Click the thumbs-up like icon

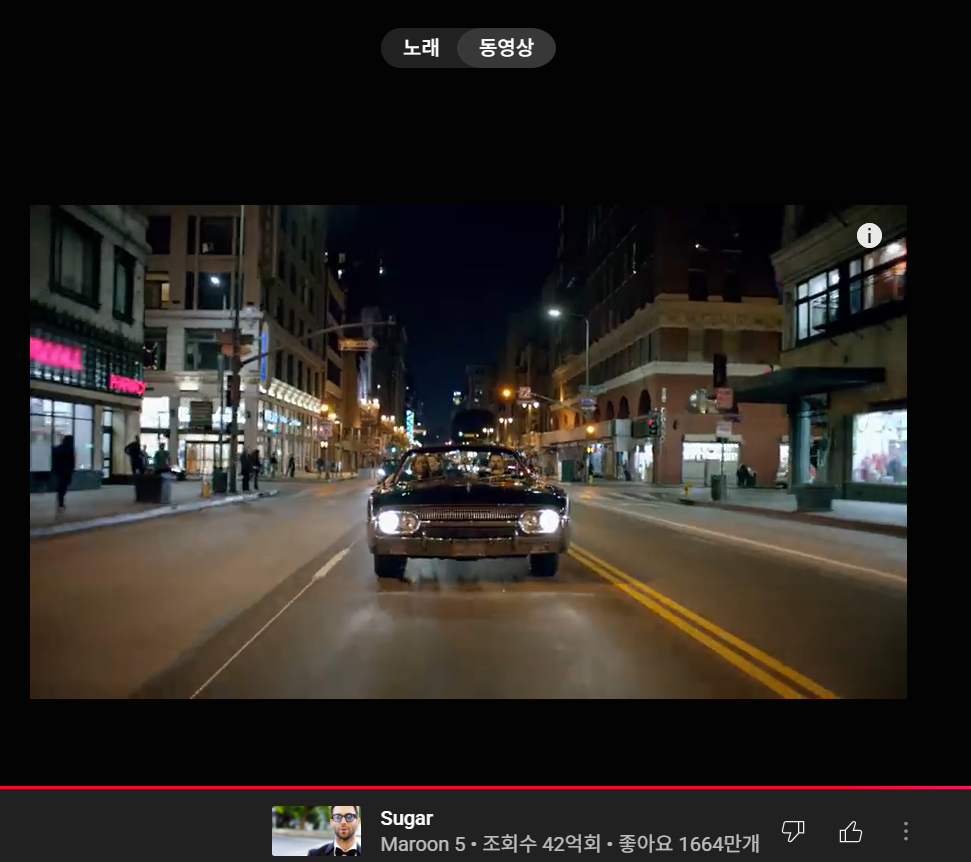pyautogui.click(x=851, y=831)
